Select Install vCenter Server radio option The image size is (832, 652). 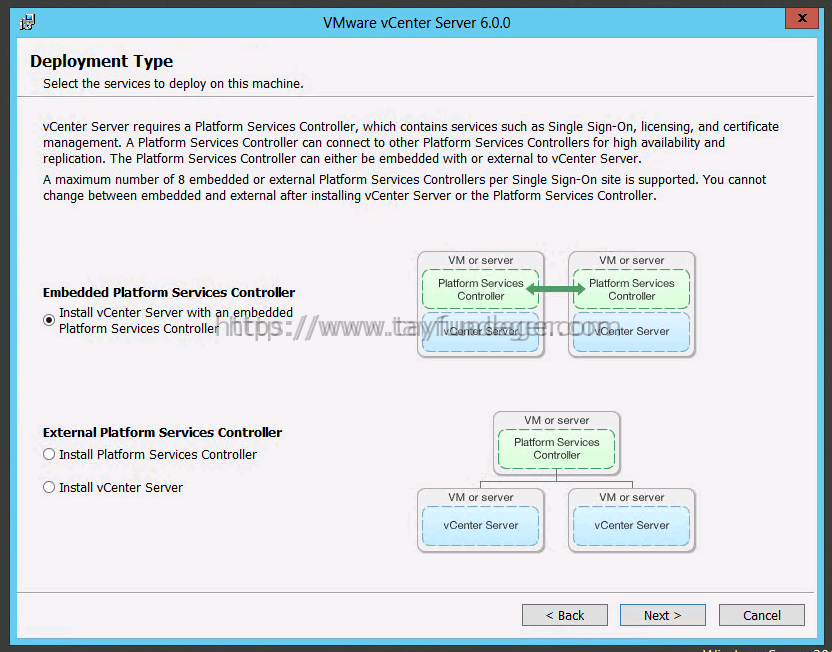(x=49, y=487)
